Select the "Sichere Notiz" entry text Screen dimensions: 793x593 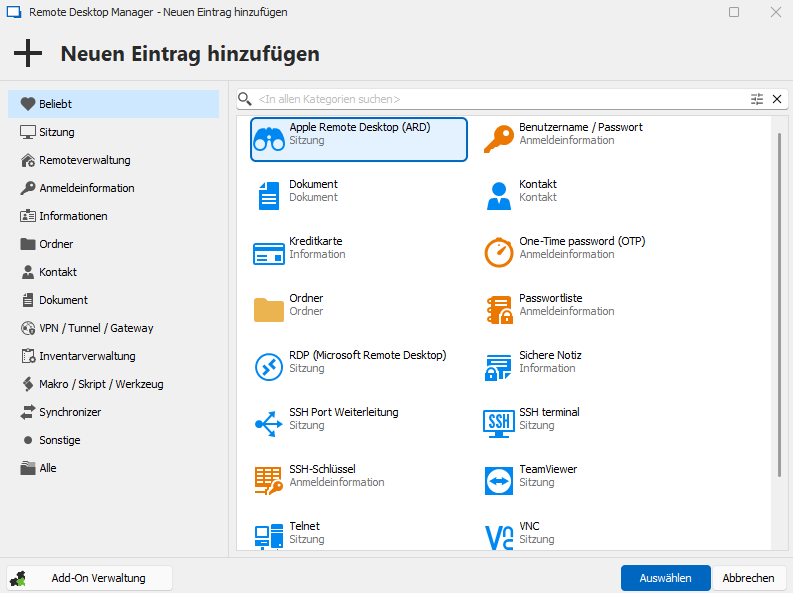click(x=550, y=355)
